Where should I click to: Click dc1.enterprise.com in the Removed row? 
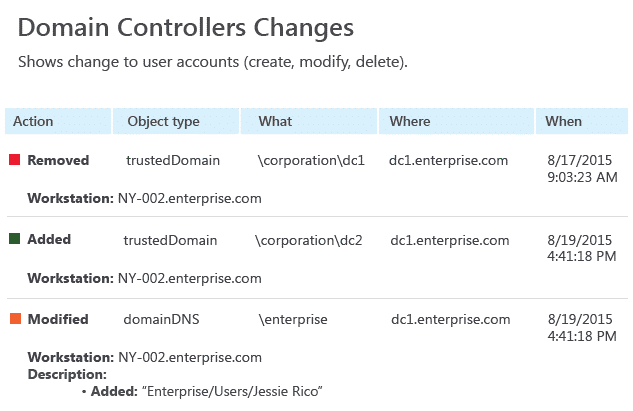click(449, 161)
